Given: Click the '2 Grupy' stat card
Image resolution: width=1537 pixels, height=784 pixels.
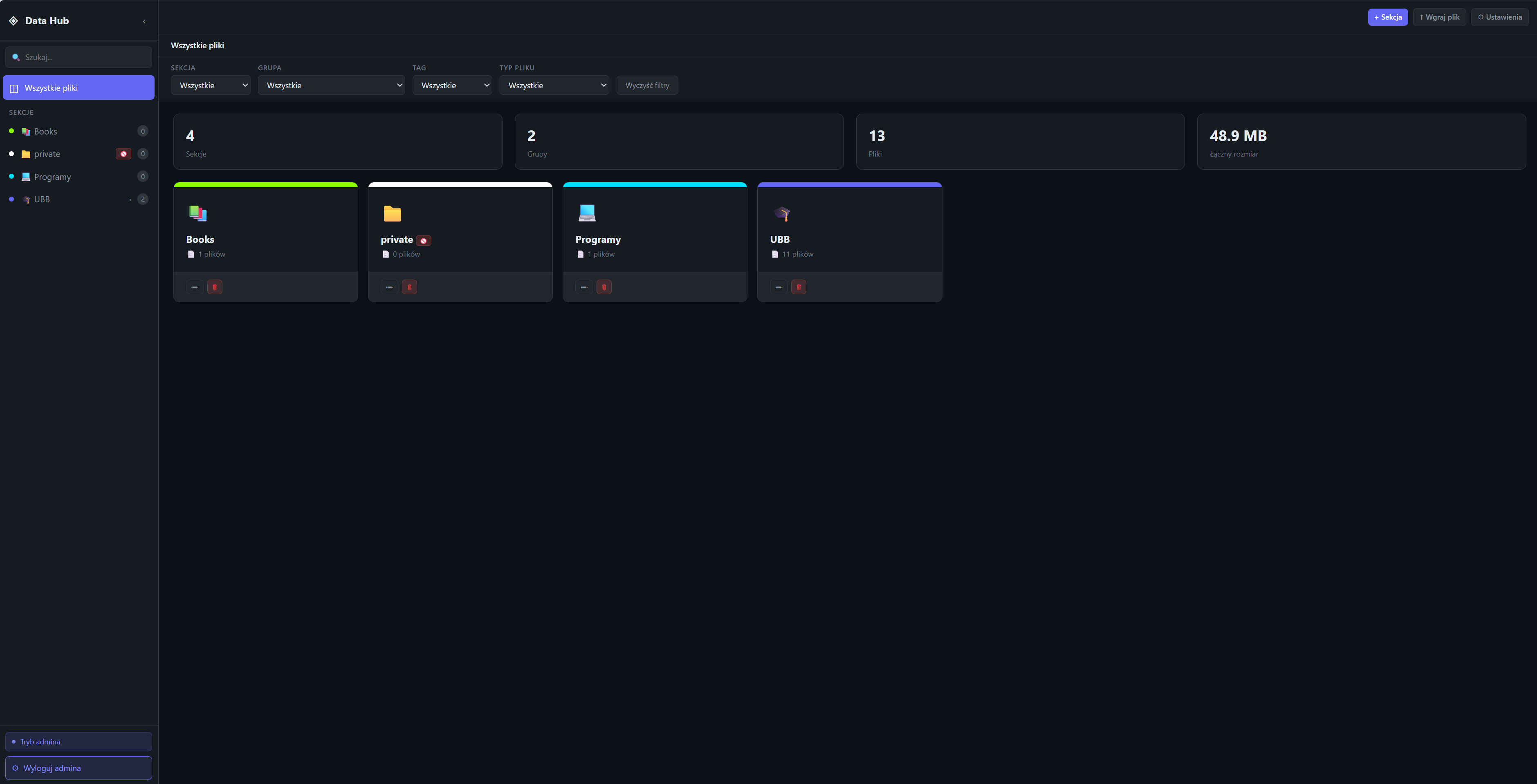Looking at the screenshot, I should coord(679,142).
